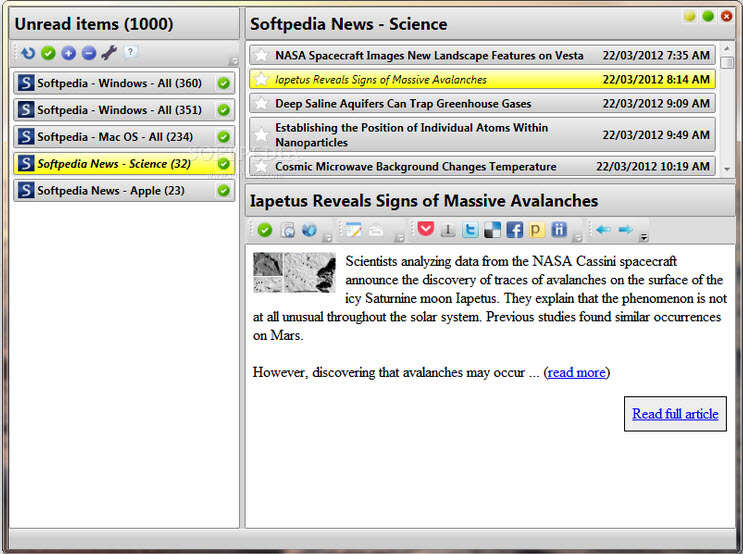Share the article on Facebook
This screenshot has width=743, height=554.
(x=514, y=231)
